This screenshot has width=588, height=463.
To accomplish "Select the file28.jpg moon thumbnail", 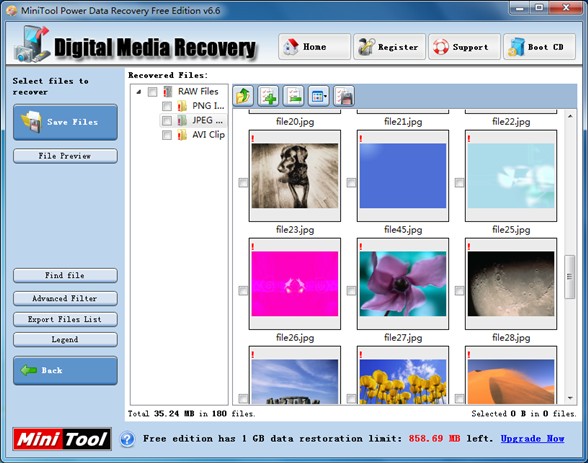I will (x=511, y=284).
